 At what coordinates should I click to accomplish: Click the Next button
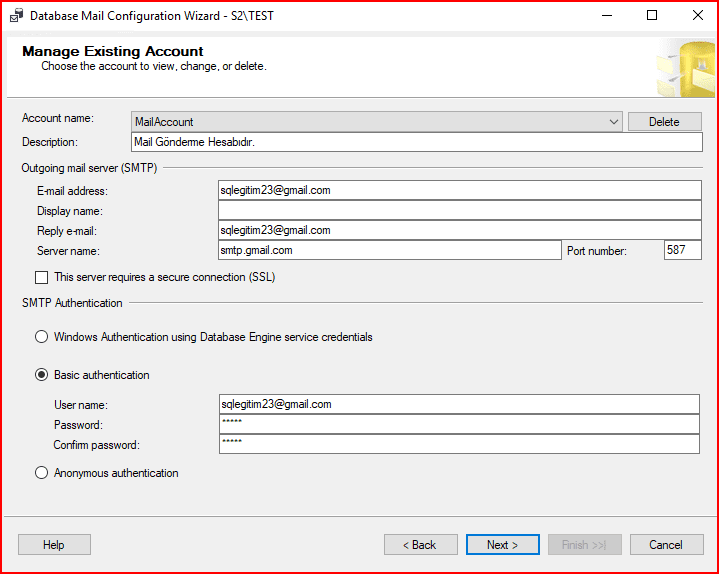pos(502,545)
